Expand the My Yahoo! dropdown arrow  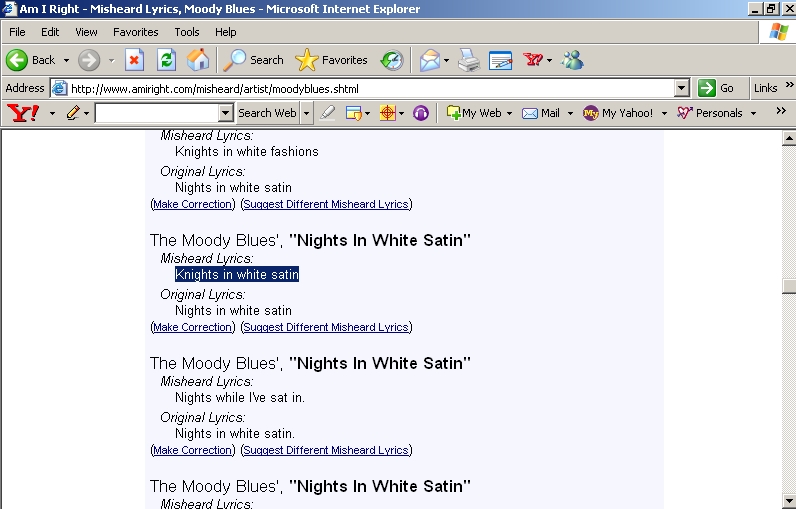[x=664, y=113]
